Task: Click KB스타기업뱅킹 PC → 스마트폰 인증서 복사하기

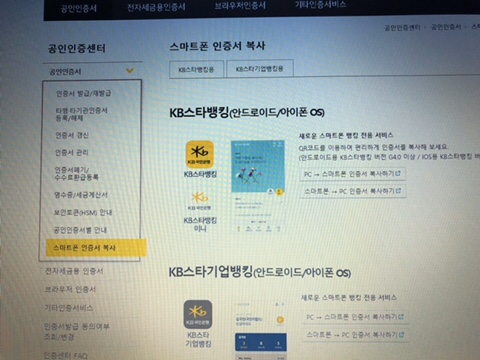Action: pos(355,317)
